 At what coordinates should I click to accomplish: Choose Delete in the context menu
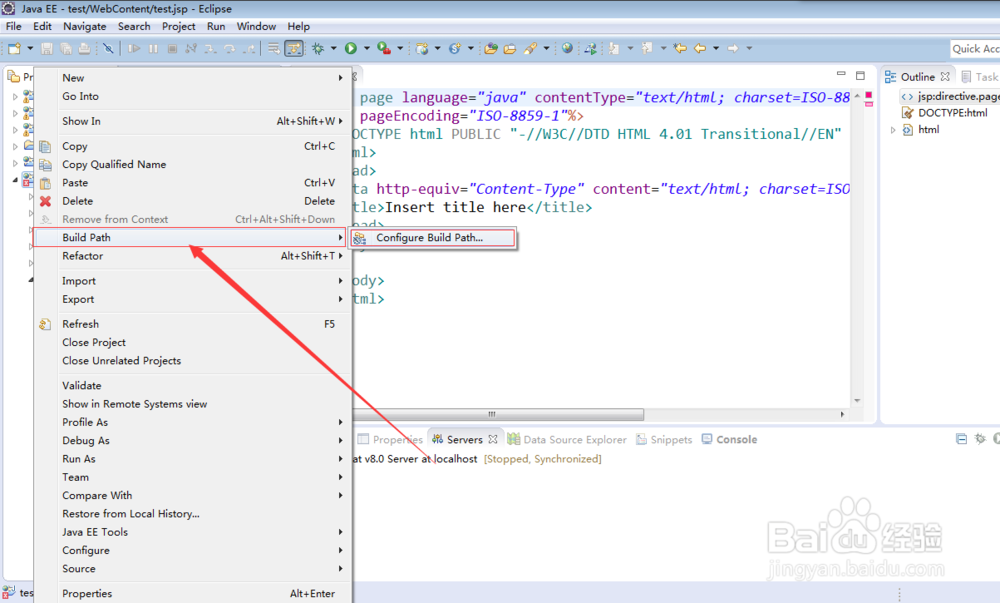[193, 201]
